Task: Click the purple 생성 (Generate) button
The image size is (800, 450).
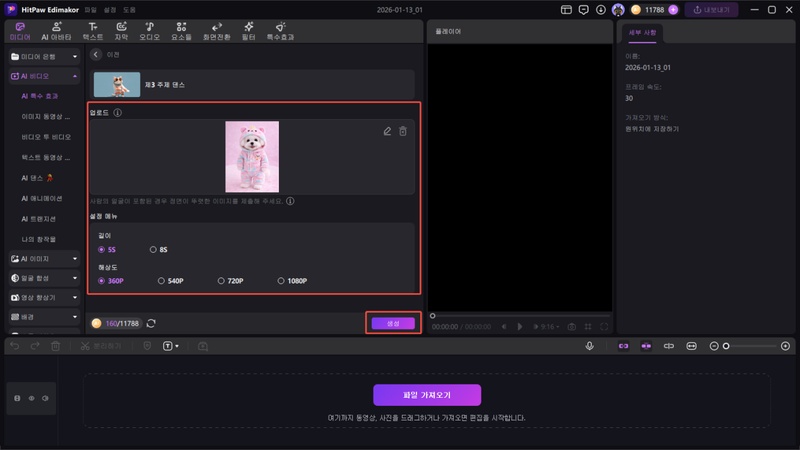Action: point(393,323)
